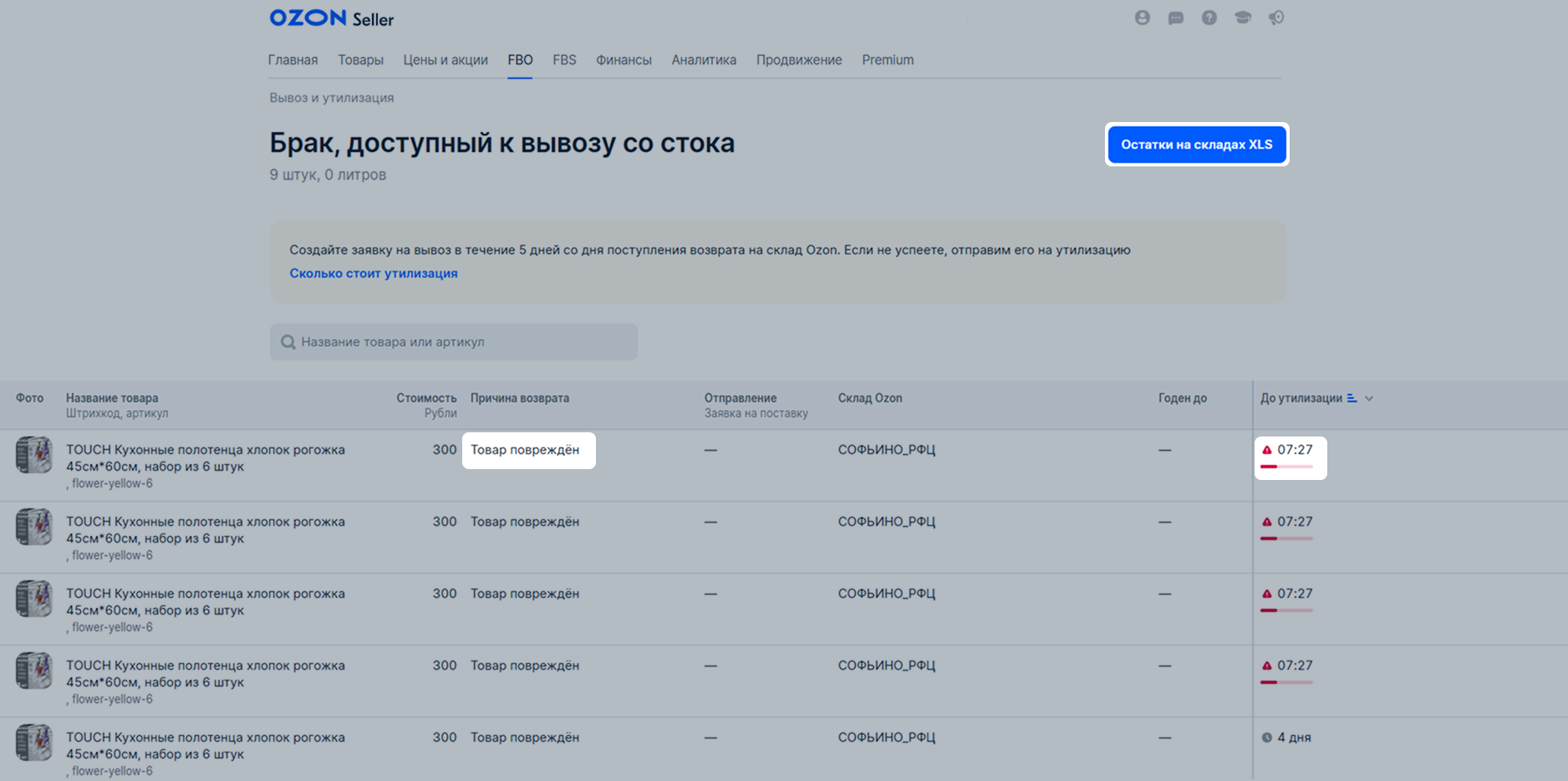This screenshot has width=1568, height=781.
Task: Download Остатки на складах XLS
Action: pyautogui.click(x=1197, y=145)
